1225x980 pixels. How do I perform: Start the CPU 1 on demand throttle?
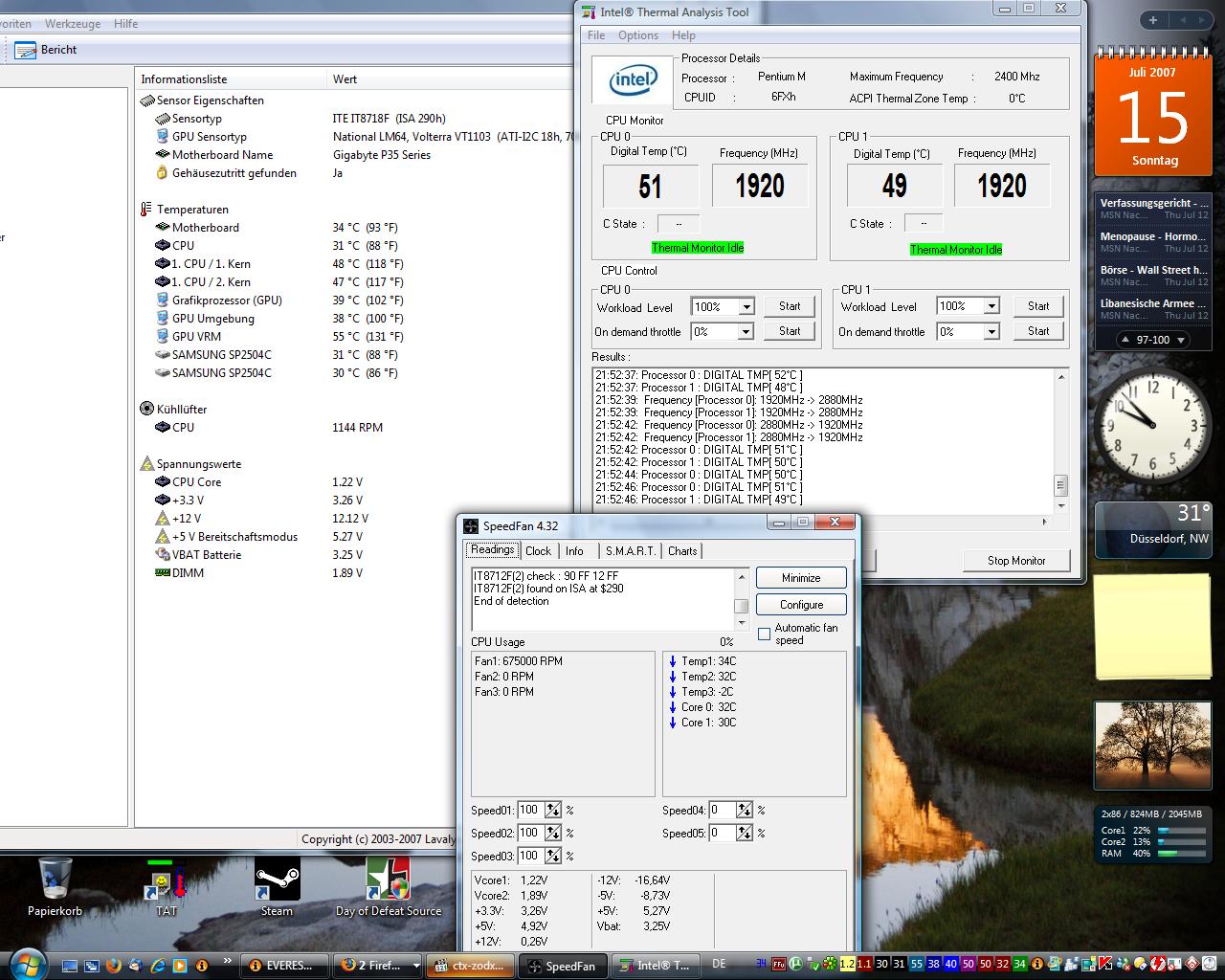(x=1038, y=331)
